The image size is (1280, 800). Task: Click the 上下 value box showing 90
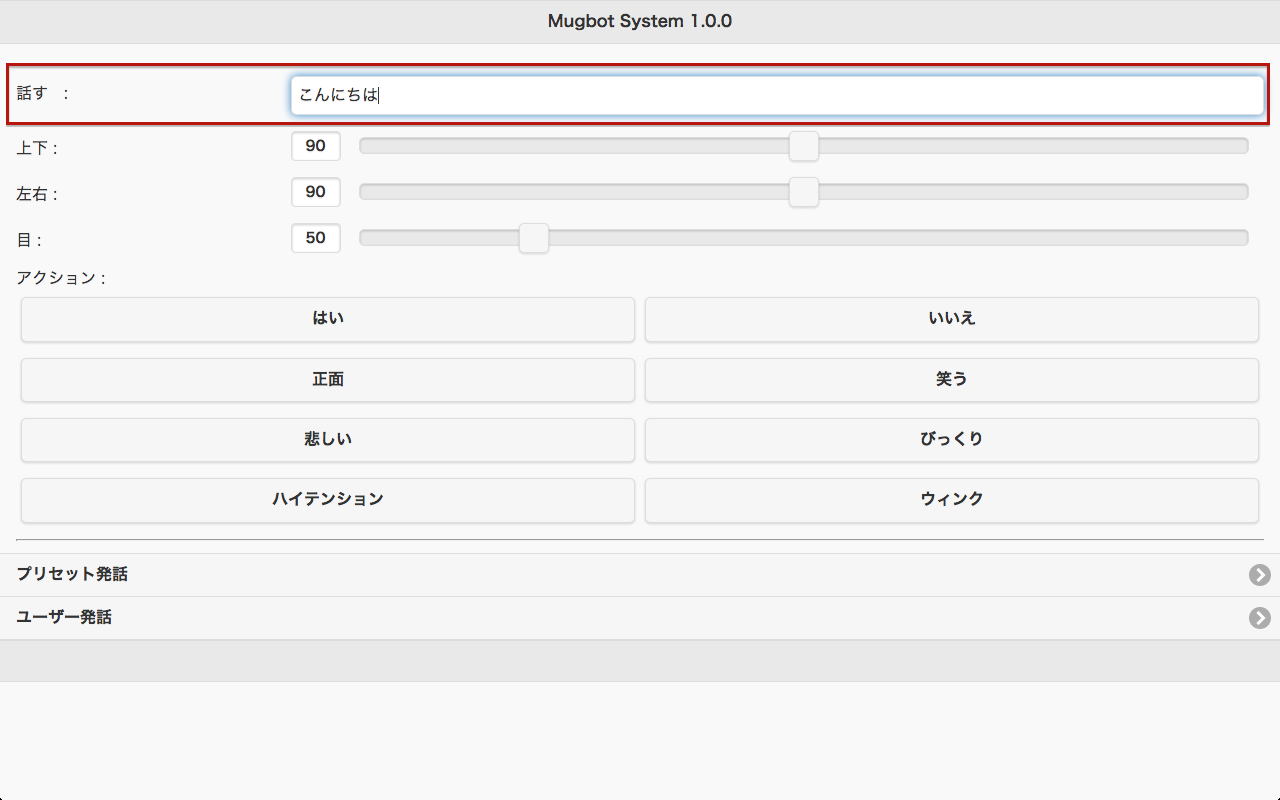pyautogui.click(x=316, y=146)
